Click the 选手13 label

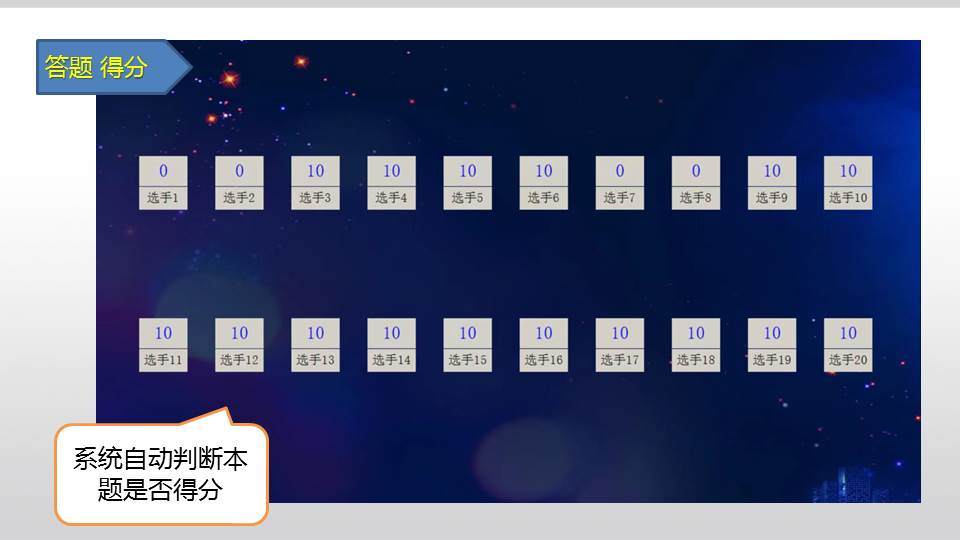315,360
